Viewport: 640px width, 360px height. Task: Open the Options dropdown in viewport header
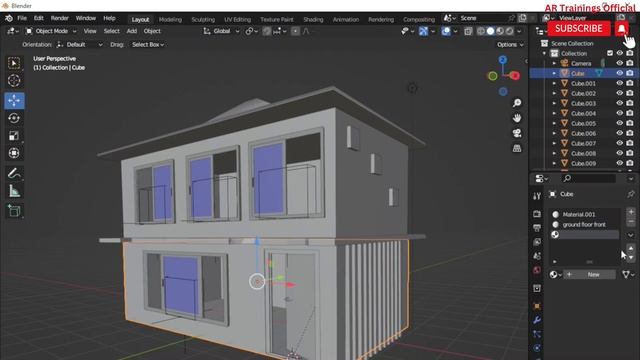pyautogui.click(x=510, y=44)
